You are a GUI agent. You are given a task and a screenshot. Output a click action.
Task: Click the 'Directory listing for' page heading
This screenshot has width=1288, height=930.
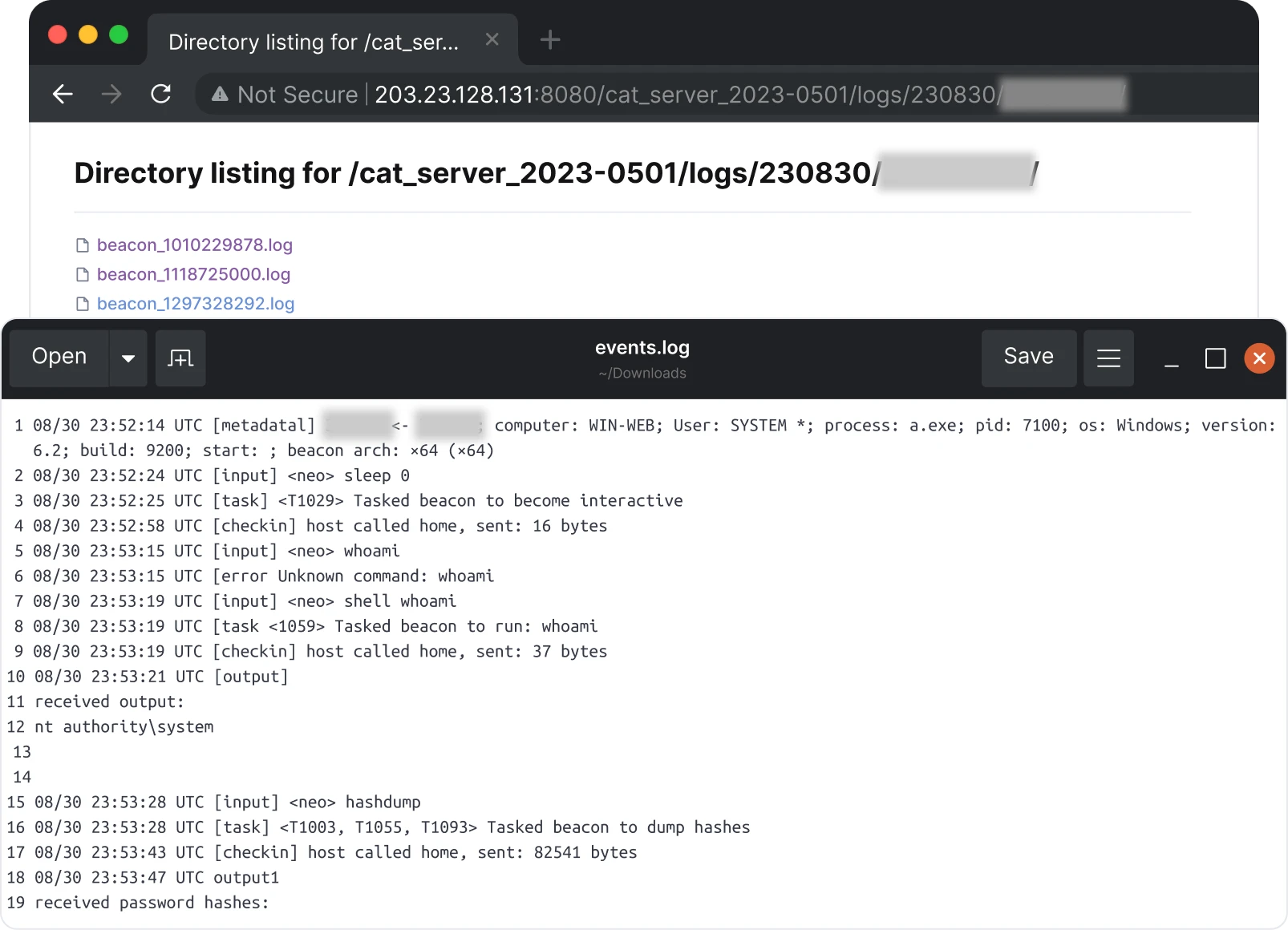[557, 173]
